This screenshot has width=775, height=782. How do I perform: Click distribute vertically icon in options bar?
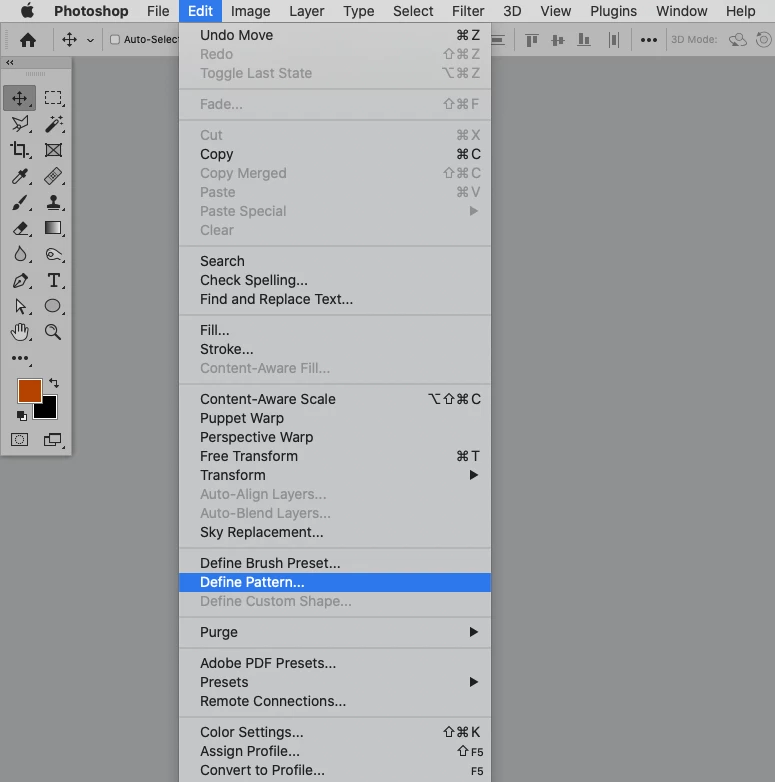pos(614,39)
